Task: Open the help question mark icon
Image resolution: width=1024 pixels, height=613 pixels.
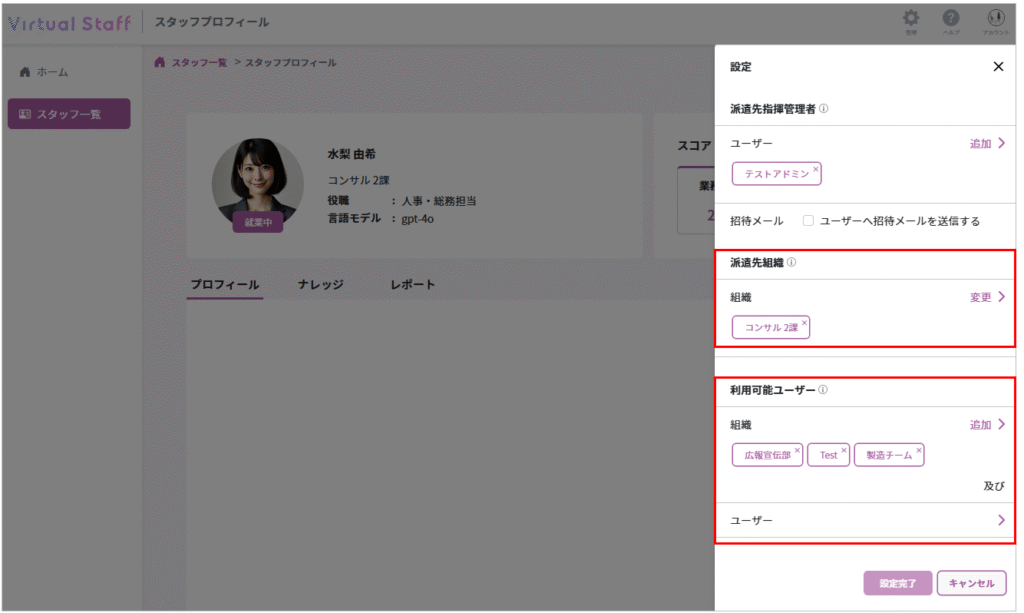Action: (x=951, y=20)
